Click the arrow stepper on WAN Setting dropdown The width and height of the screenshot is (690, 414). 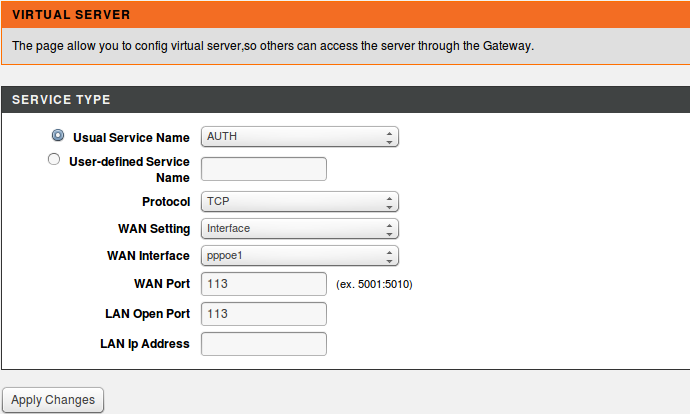[x=389, y=229]
